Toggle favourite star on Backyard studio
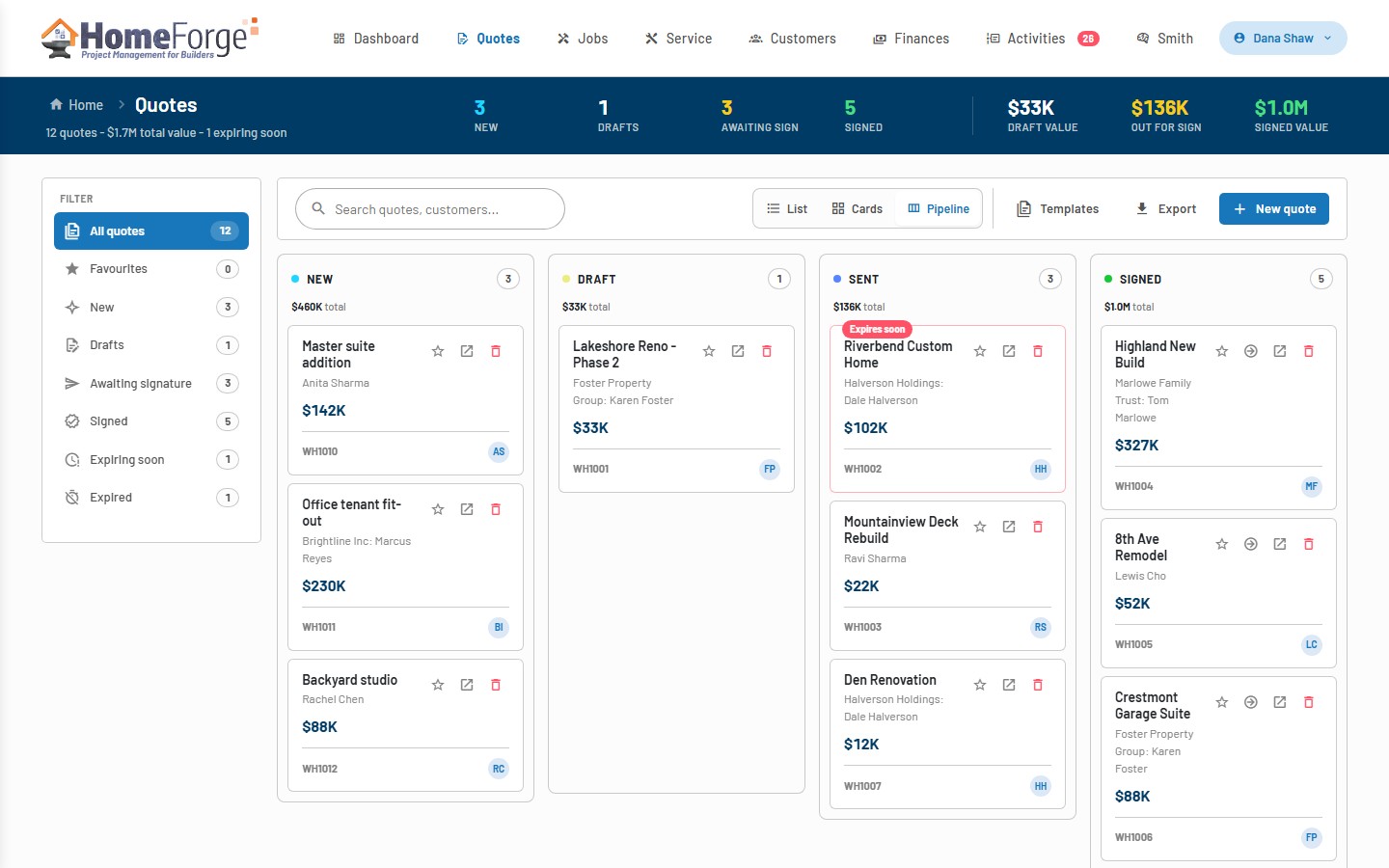1389x868 pixels. [x=438, y=685]
